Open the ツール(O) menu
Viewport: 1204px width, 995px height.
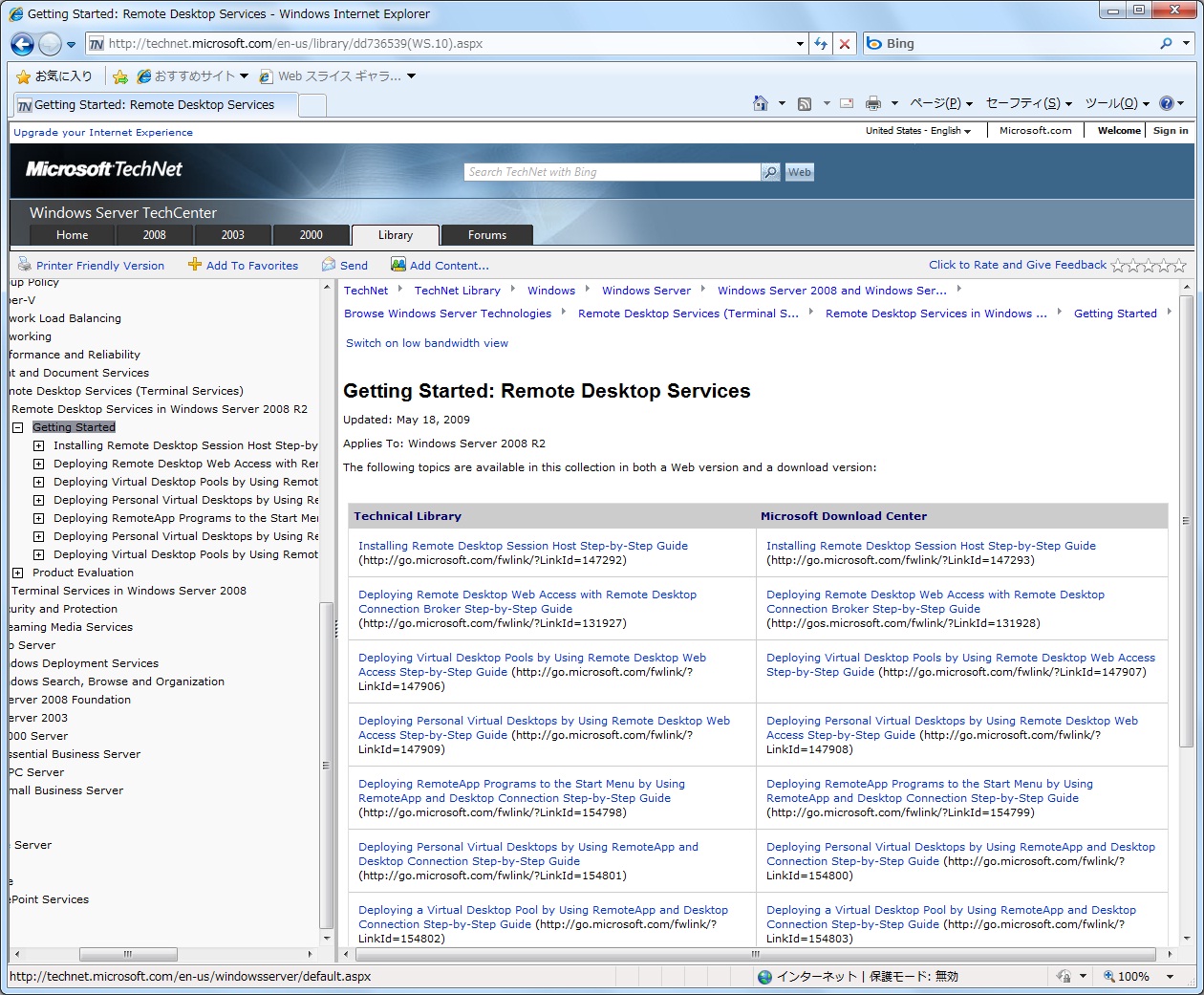point(1116,103)
